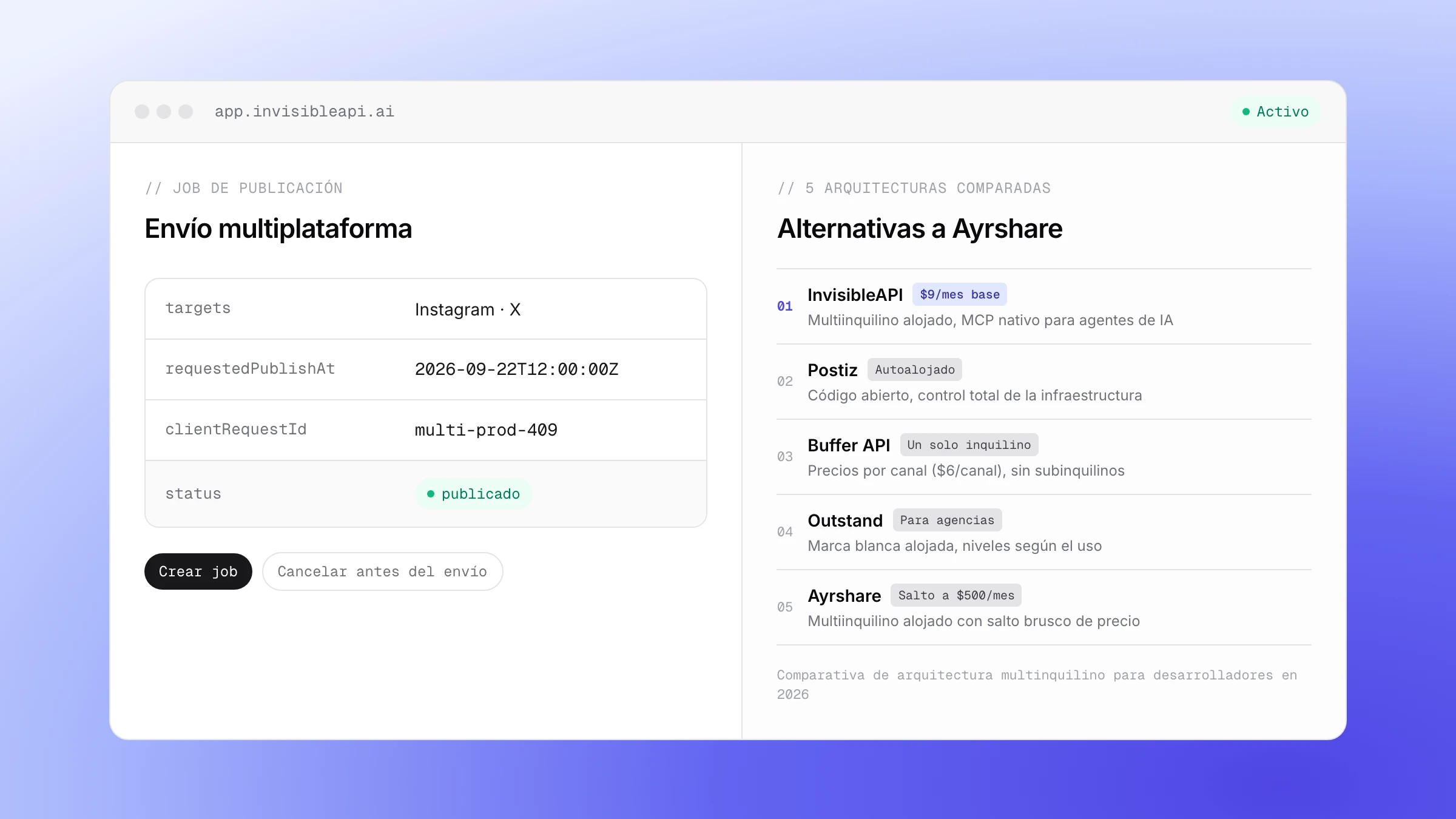Click the 5 ARQUITECTURAS COMPARADAS label

click(x=914, y=188)
